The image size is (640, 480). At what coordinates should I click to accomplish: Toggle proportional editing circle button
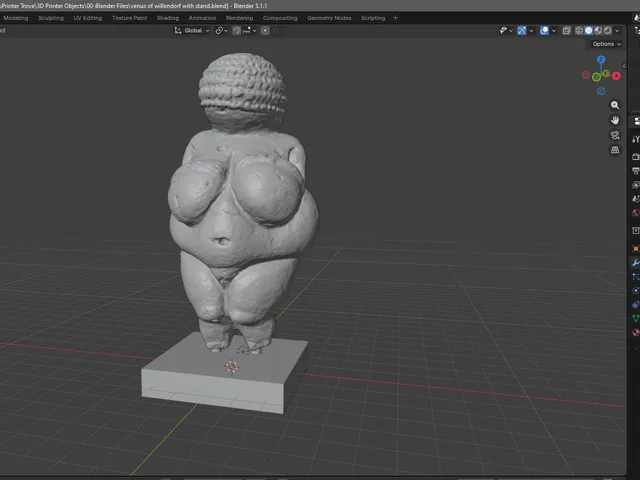(265, 31)
